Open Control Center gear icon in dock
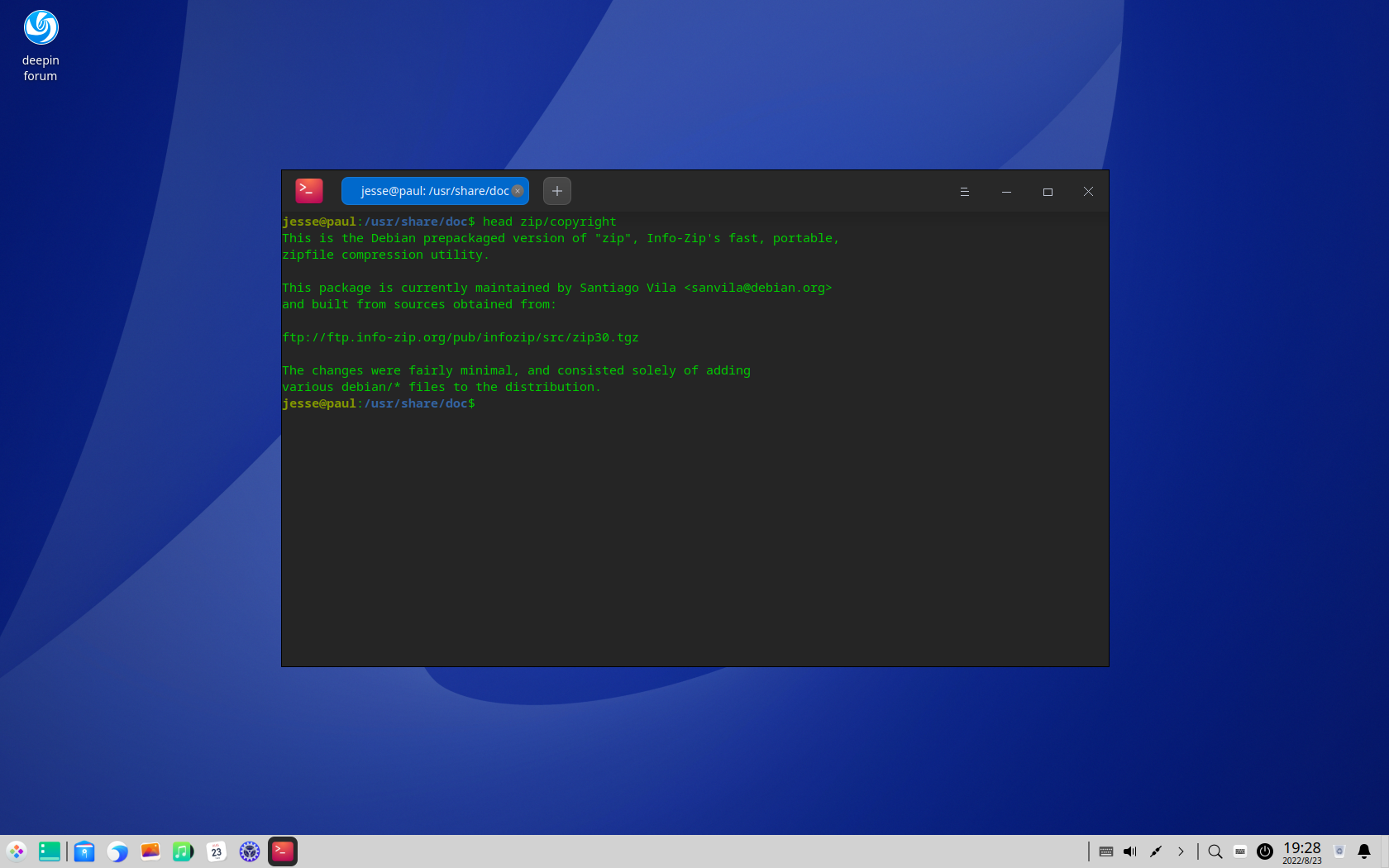 [x=250, y=851]
